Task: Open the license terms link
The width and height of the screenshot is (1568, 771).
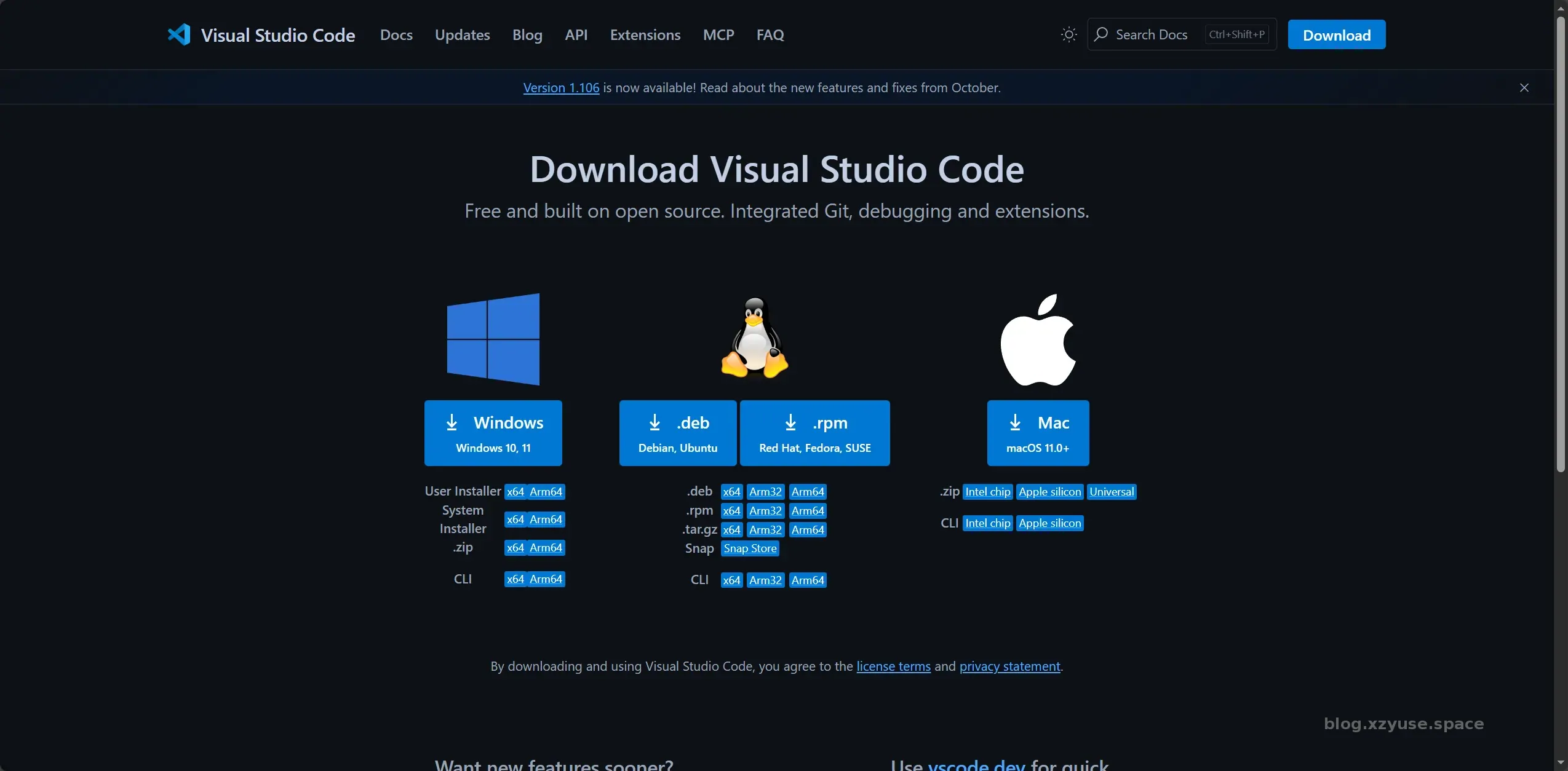Action: coord(893,666)
